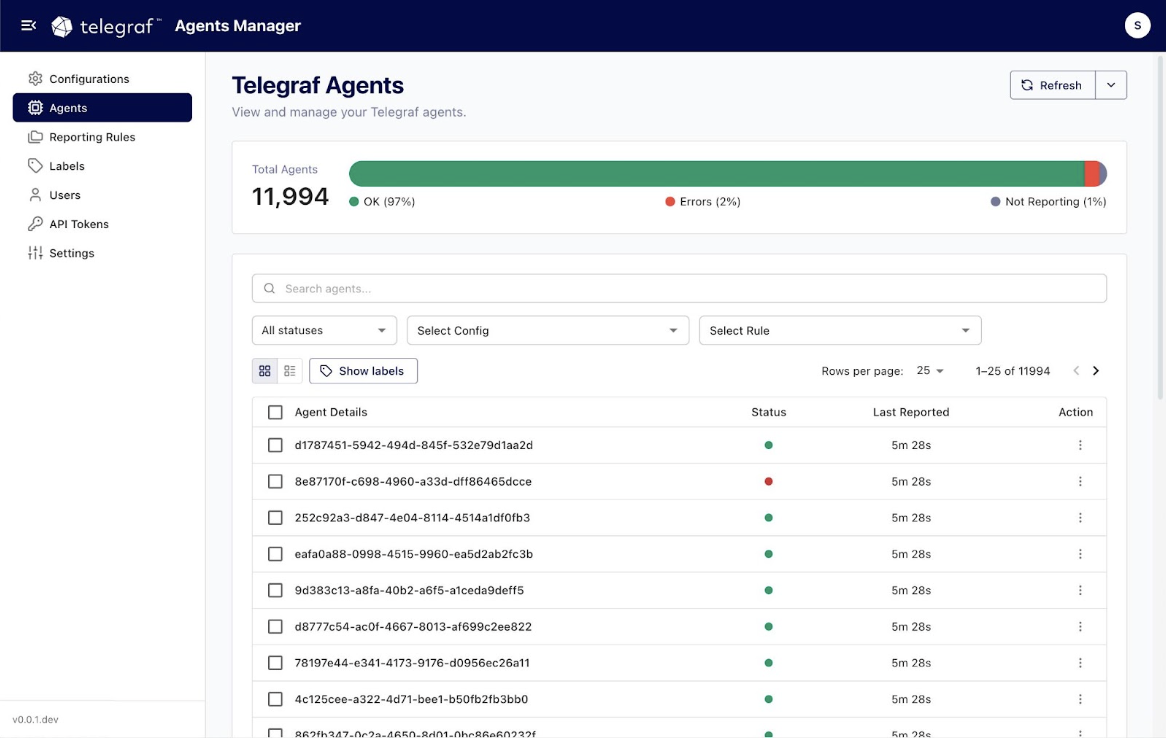
Task: Go to next page of agents
Action: [x=1095, y=371]
